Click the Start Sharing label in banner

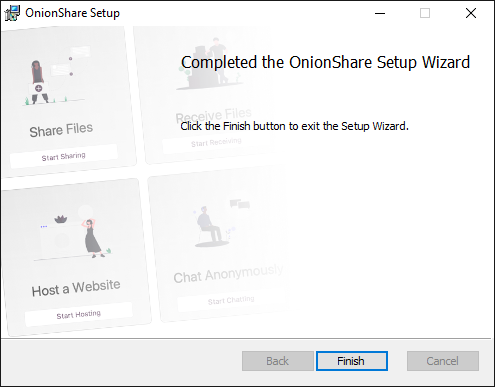63,156
